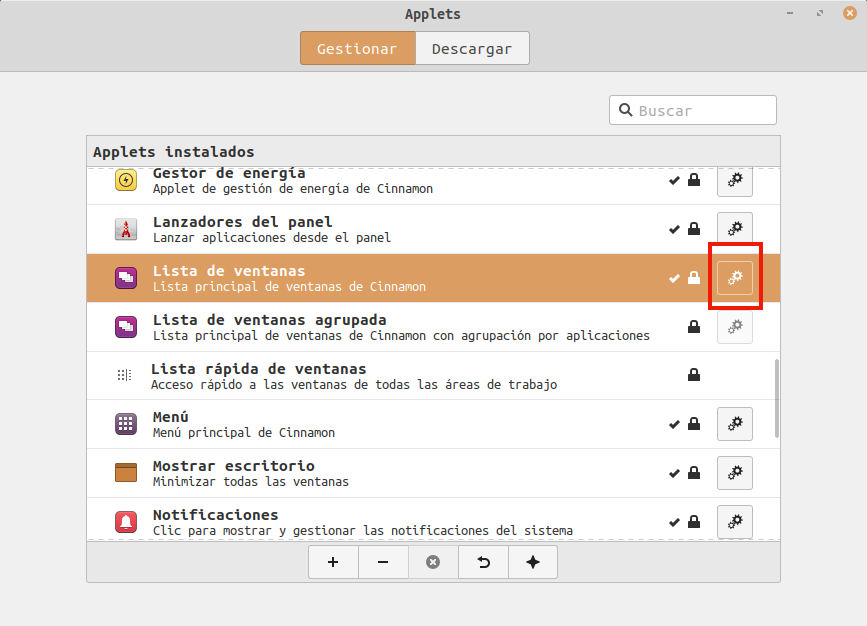Click the plus add applet button

333,562
